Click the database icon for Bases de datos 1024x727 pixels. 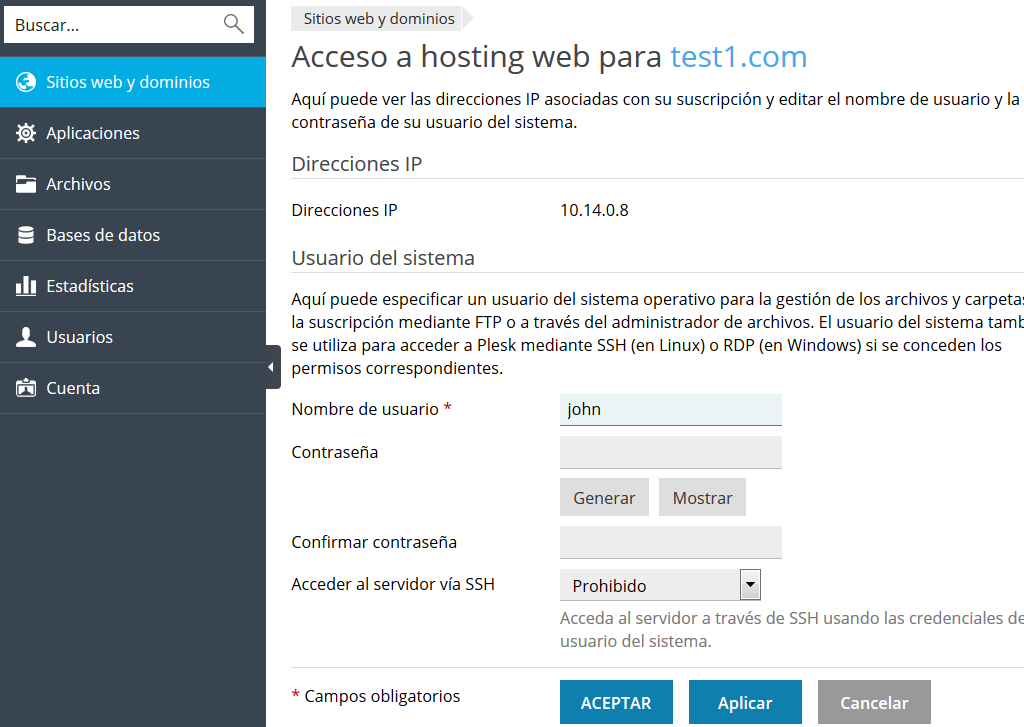pos(26,235)
